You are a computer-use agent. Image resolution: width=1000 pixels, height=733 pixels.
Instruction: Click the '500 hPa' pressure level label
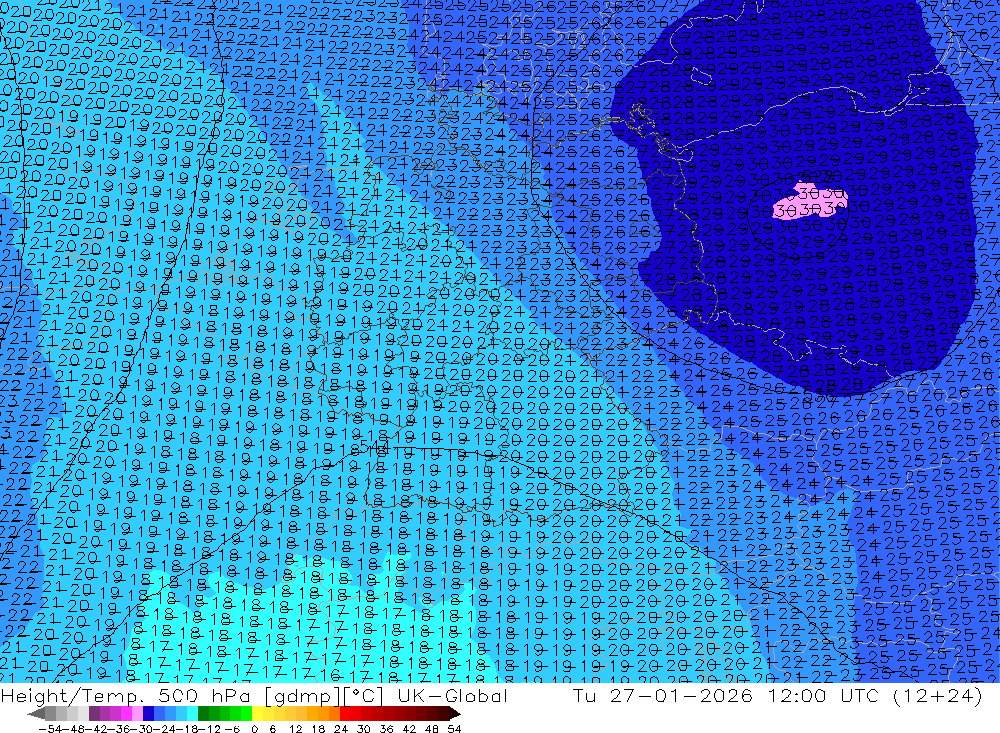[x=204, y=695]
